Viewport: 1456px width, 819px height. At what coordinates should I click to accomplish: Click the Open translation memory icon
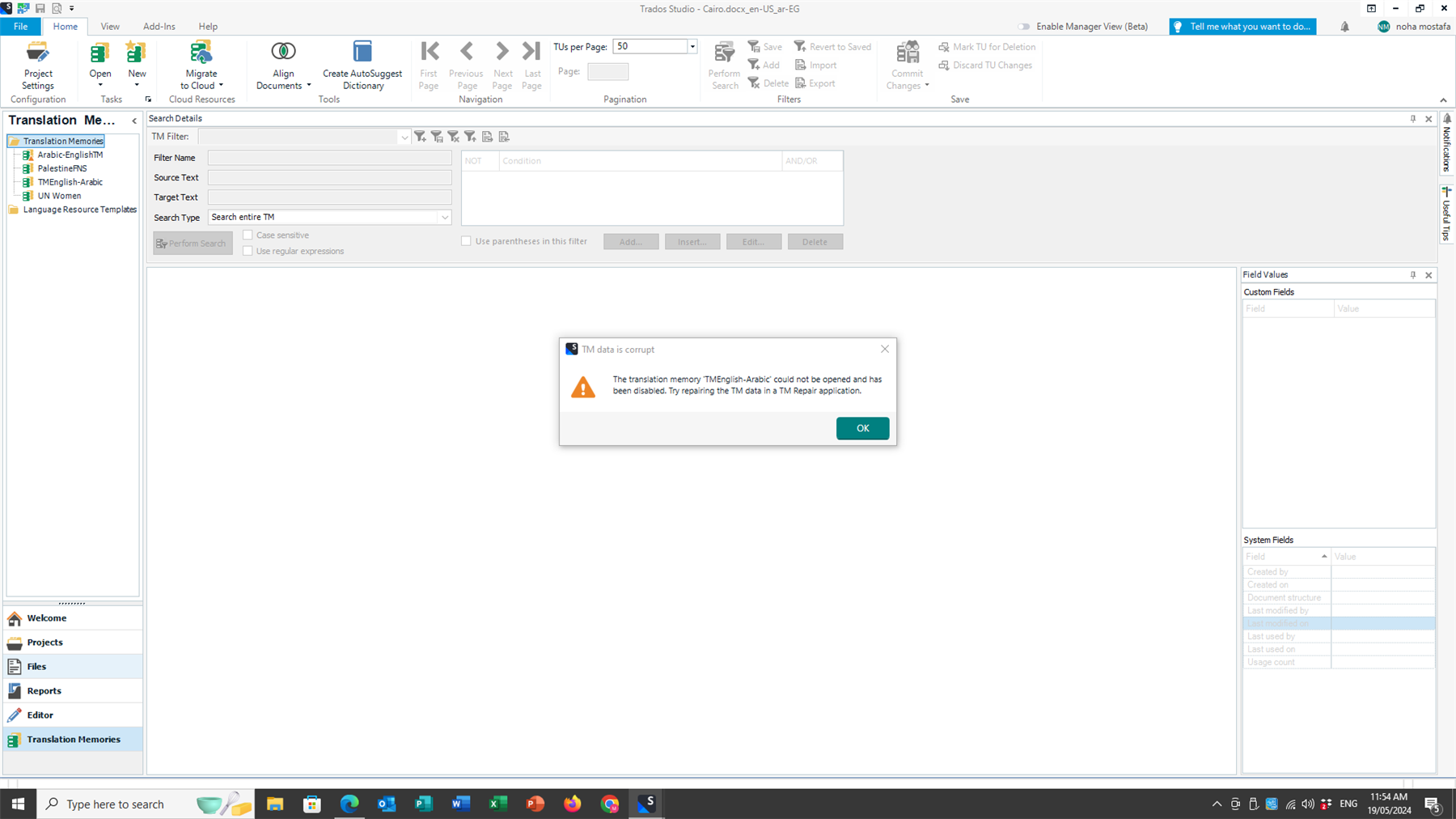(x=99, y=53)
